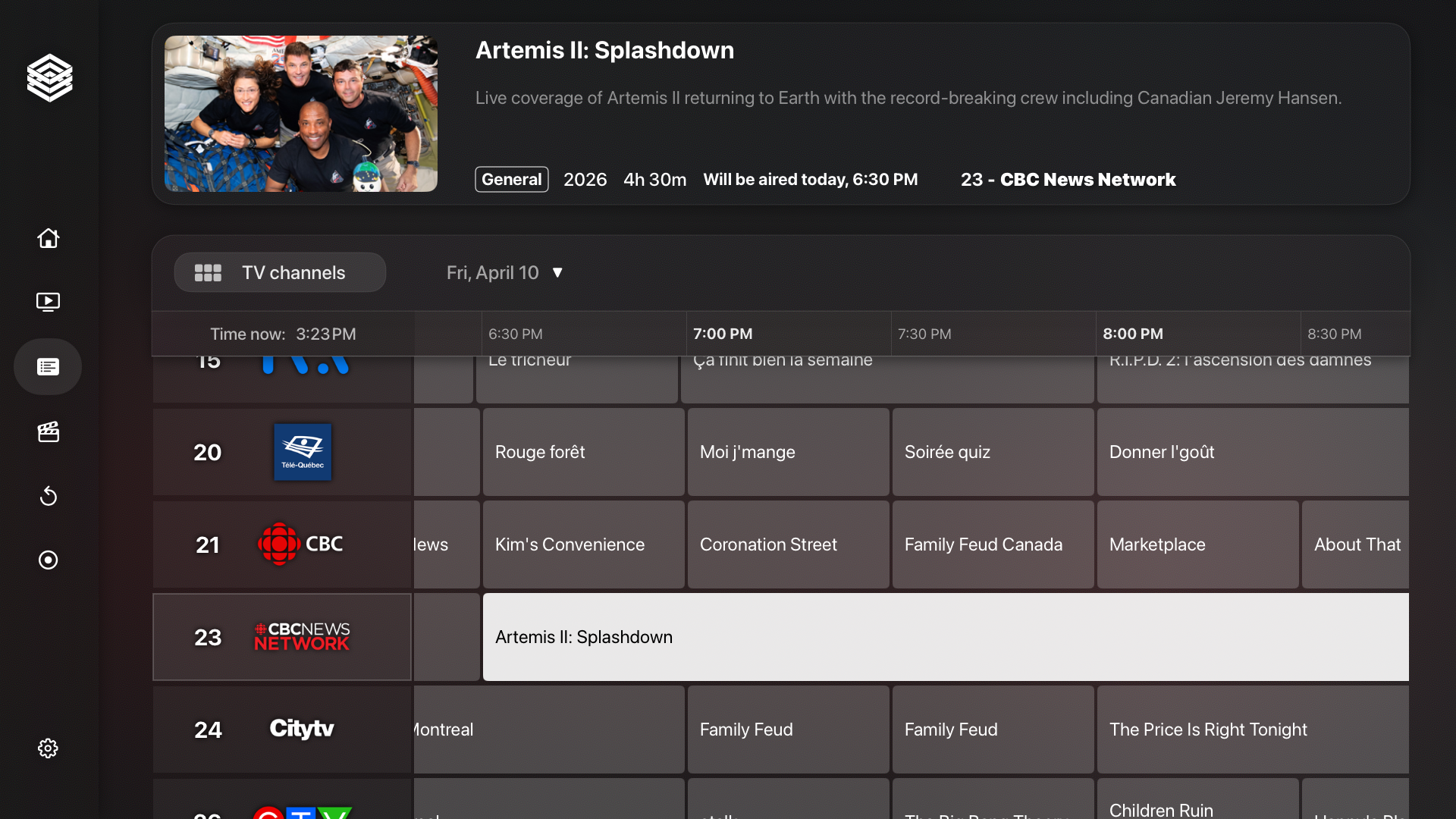Click channel number 20

(207, 453)
